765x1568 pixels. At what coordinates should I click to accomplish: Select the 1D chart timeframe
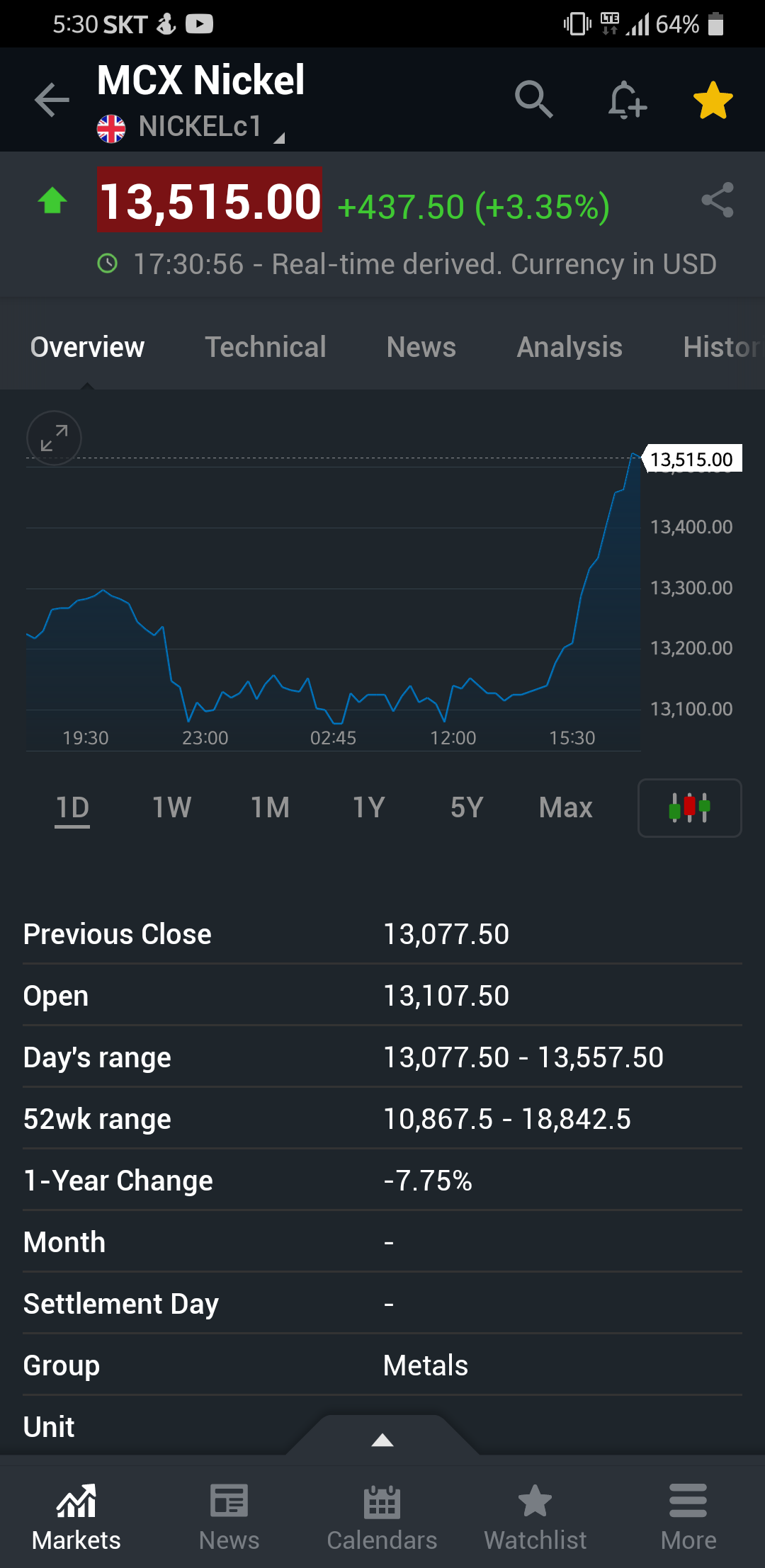[x=72, y=807]
